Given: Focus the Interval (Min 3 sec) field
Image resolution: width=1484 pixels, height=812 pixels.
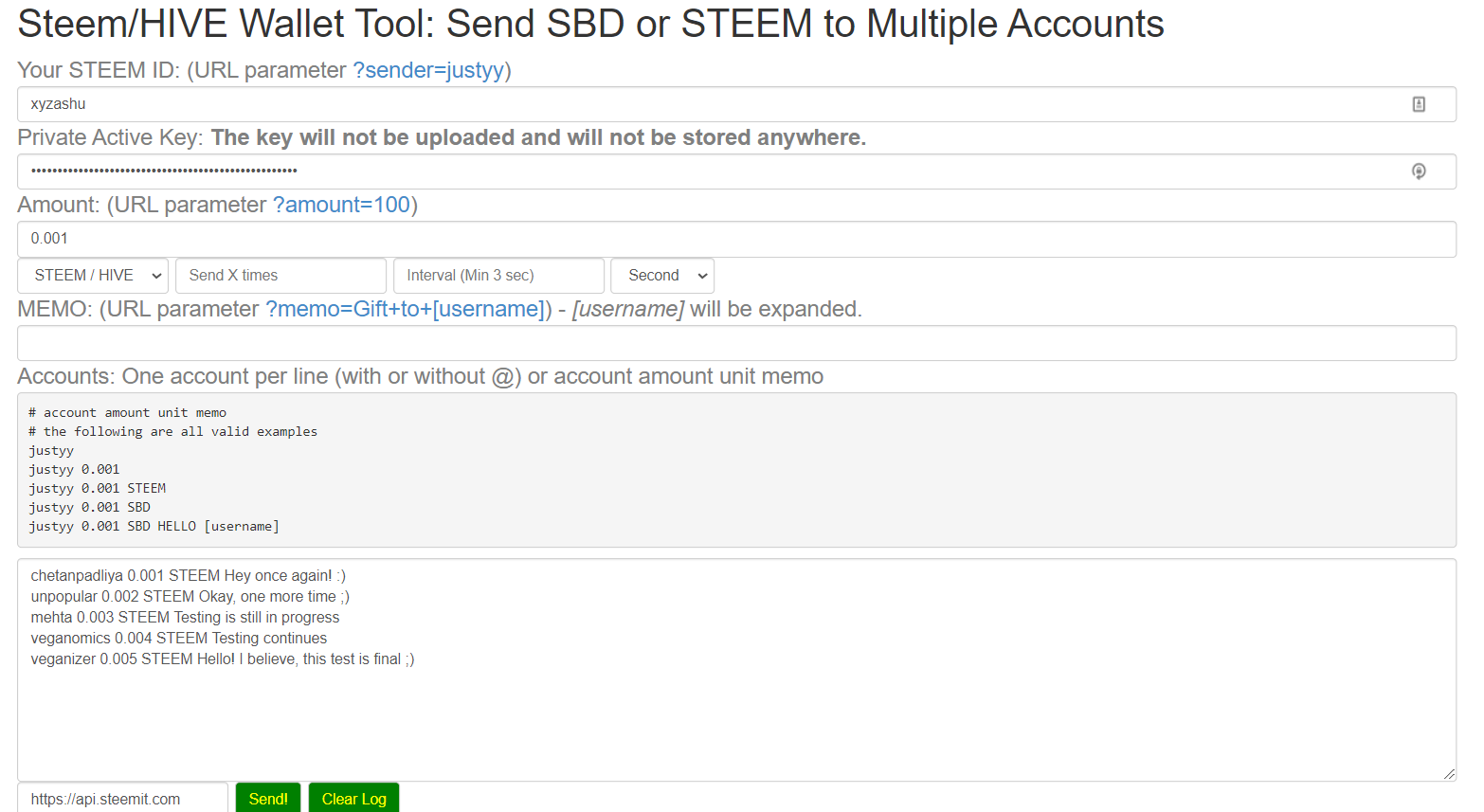Looking at the screenshot, I should pyautogui.click(x=498, y=276).
